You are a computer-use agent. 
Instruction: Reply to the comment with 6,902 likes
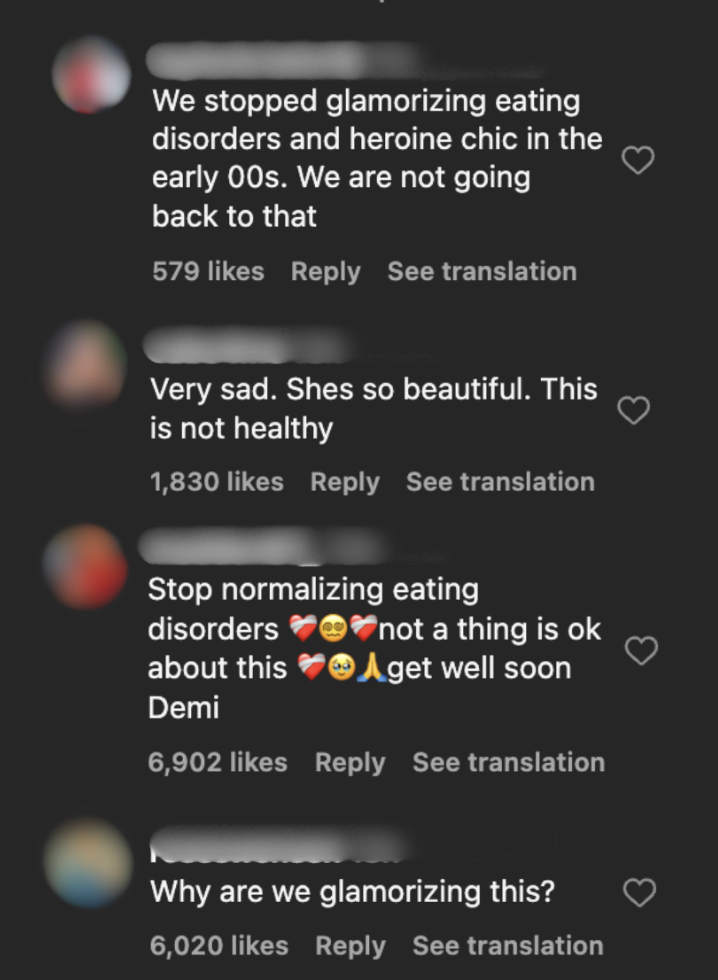pyautogui.click(x=349, y=762)
